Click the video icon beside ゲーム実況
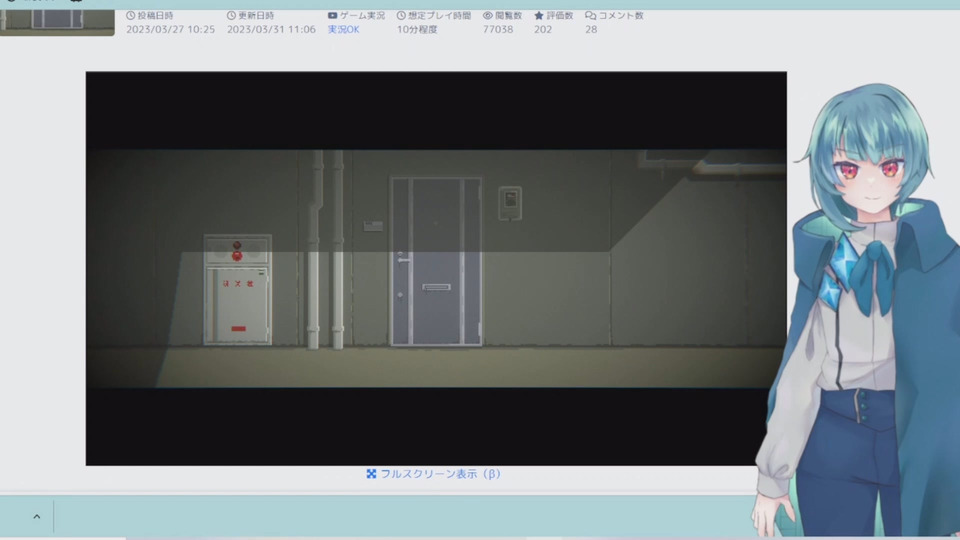Screen dimensions: 960x540 pos(332,15)
